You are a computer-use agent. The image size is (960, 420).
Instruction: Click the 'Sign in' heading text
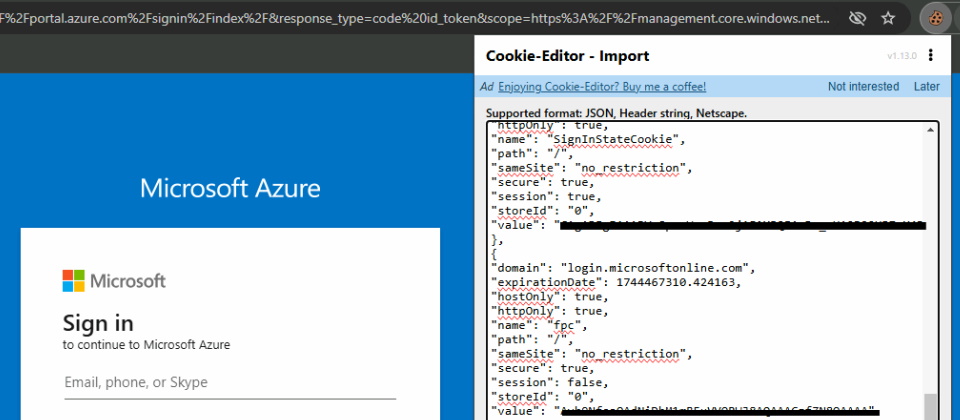[98, 323]
